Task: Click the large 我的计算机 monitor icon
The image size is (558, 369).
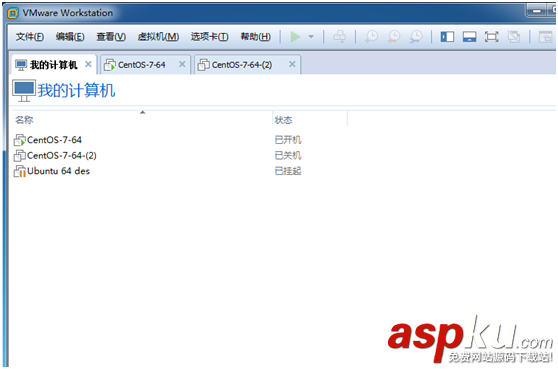Action: (24, 91)
